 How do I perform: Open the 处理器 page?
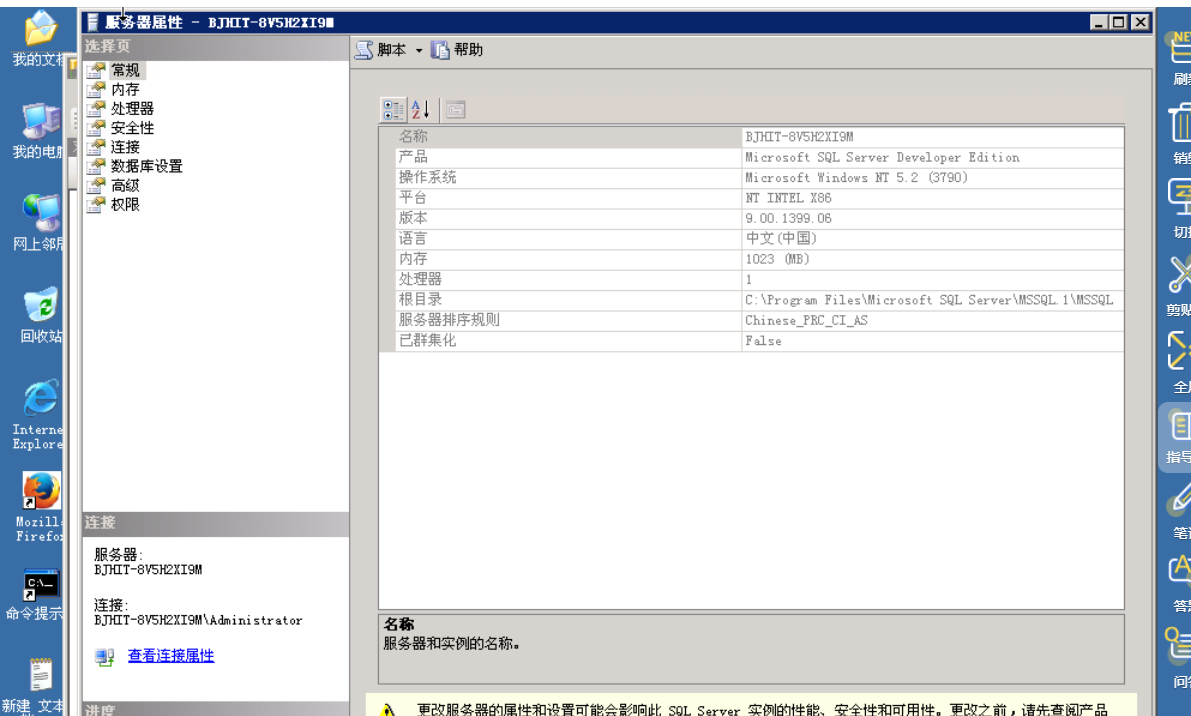[132, 109]
